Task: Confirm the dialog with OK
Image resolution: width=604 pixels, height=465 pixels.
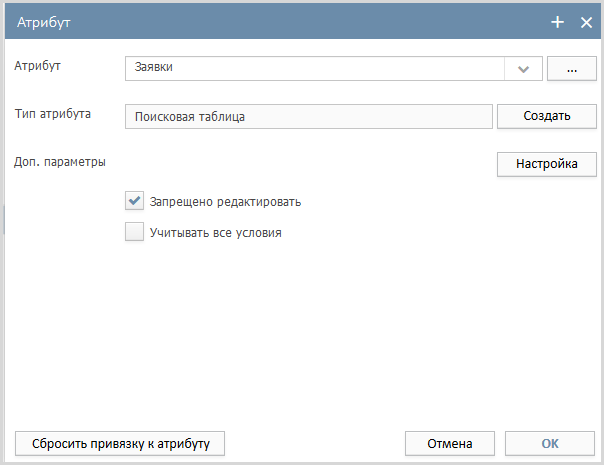Action: (x=550, y=443)
